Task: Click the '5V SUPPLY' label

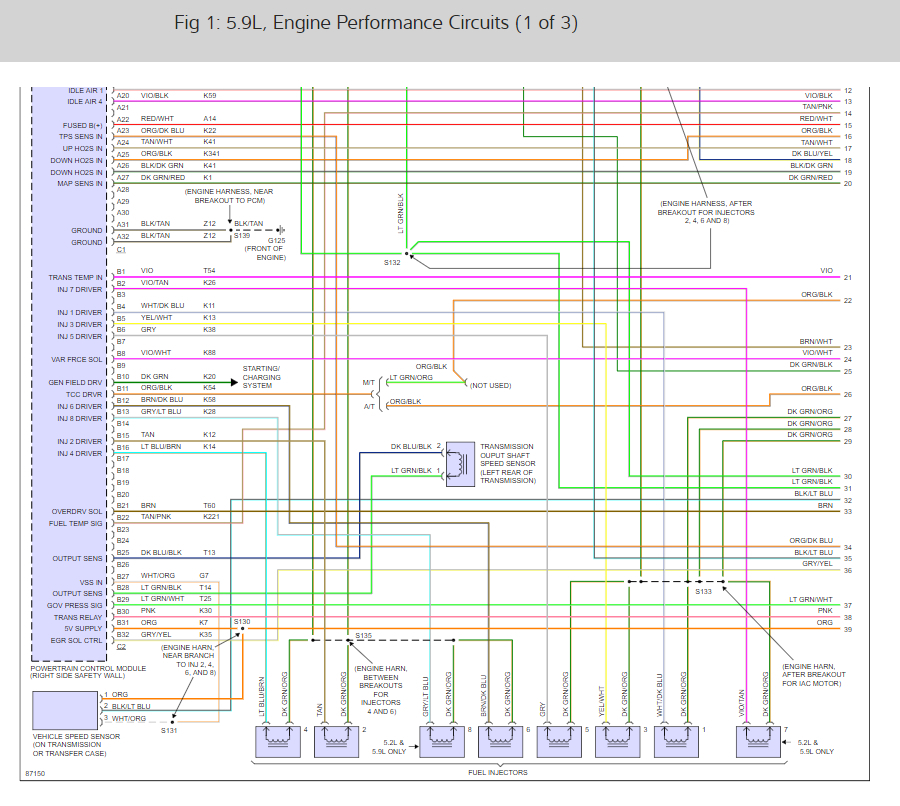Action: 84,629
